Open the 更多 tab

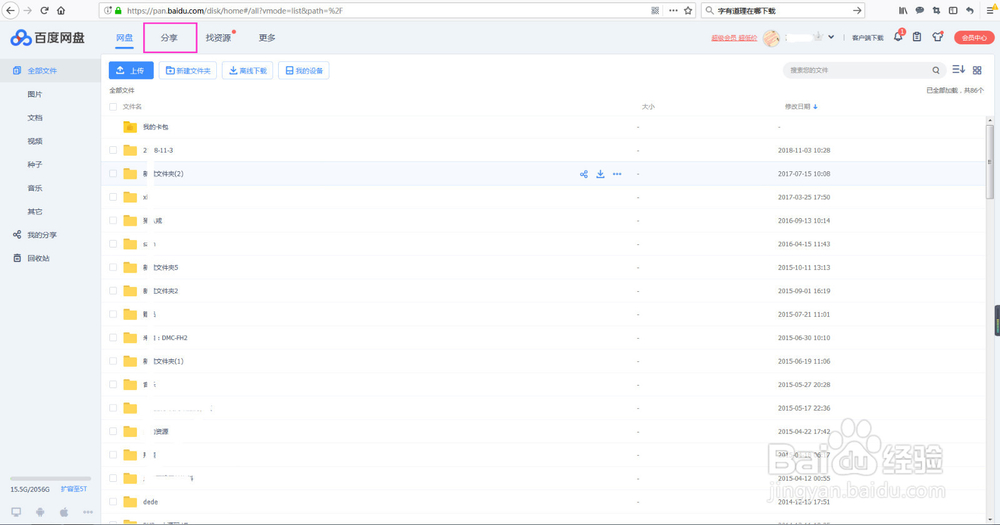click(x=267, y=38)
